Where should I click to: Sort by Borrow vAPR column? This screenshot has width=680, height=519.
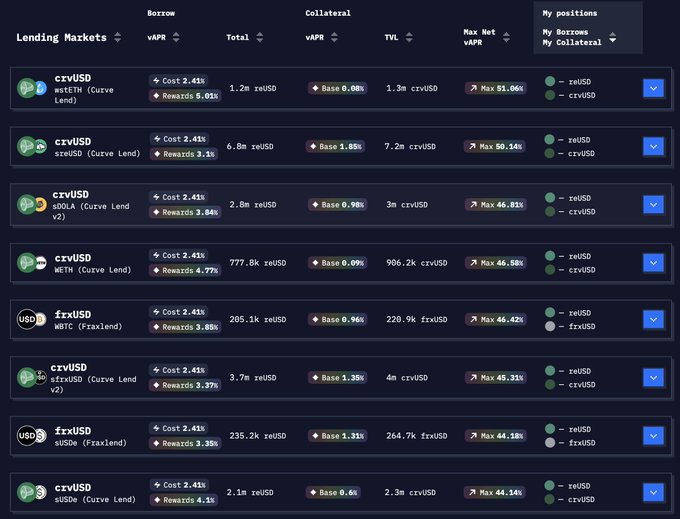click(x=176, y=37)
